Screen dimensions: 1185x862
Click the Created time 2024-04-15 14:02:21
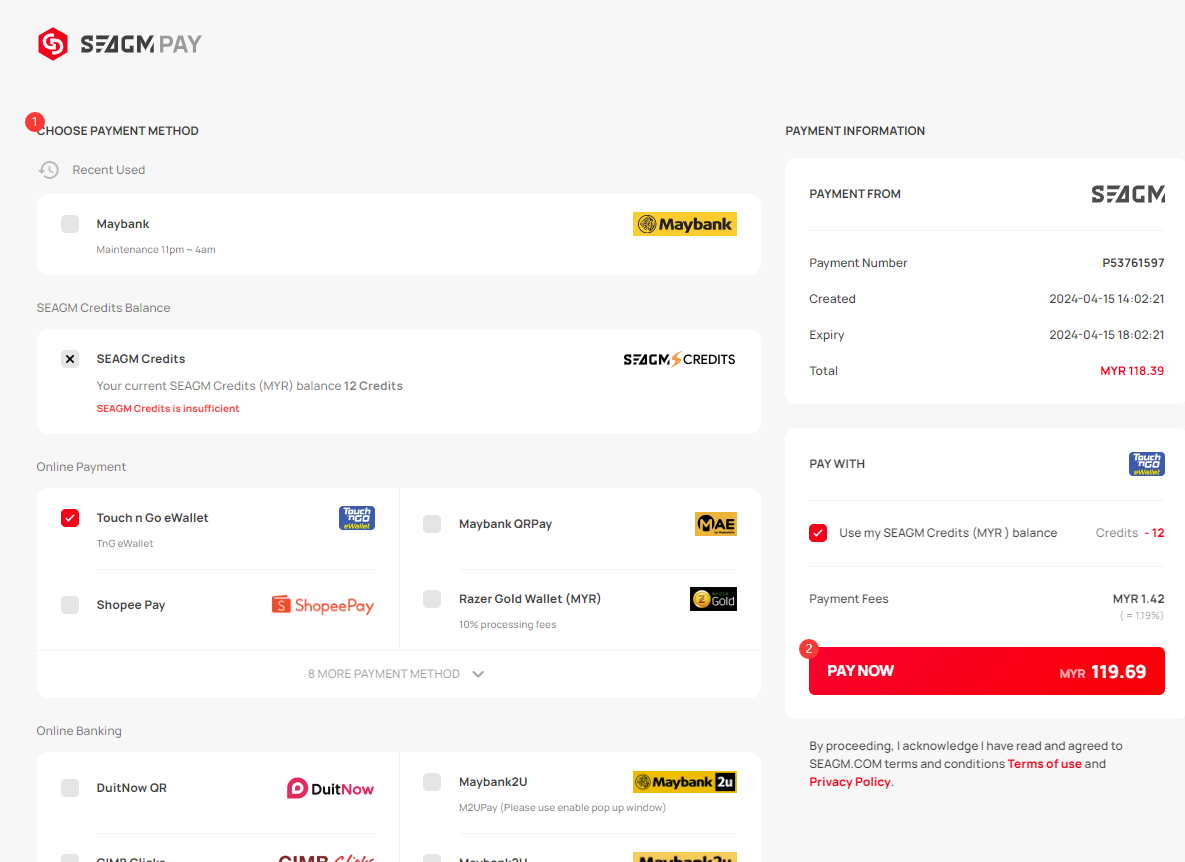(1106, 299)
